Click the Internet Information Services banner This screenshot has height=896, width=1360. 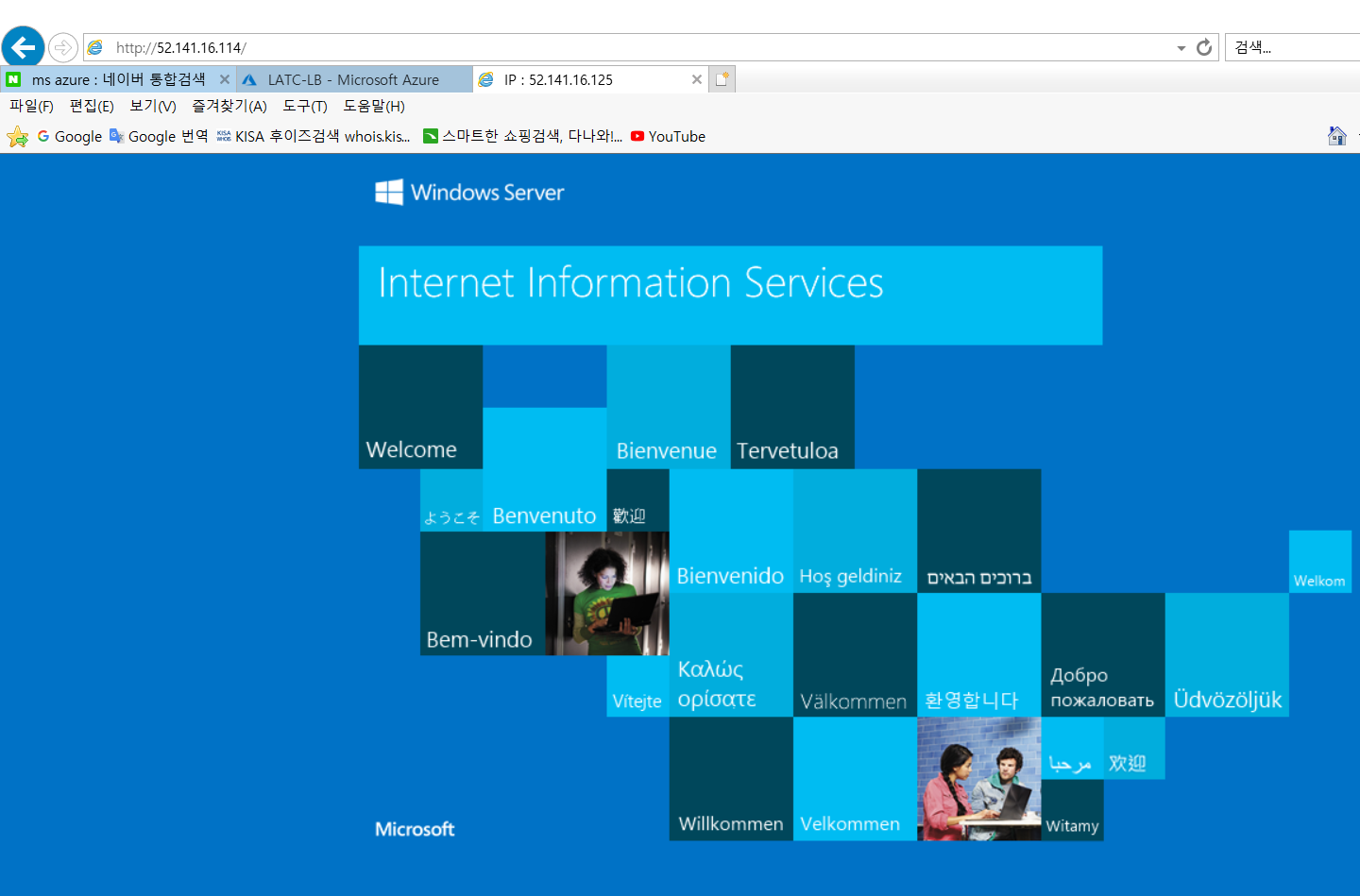(730, 296)
